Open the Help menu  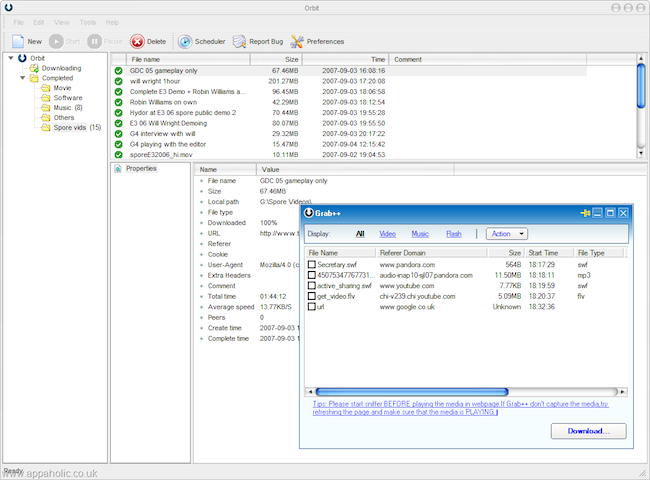(x=112, y=22)
